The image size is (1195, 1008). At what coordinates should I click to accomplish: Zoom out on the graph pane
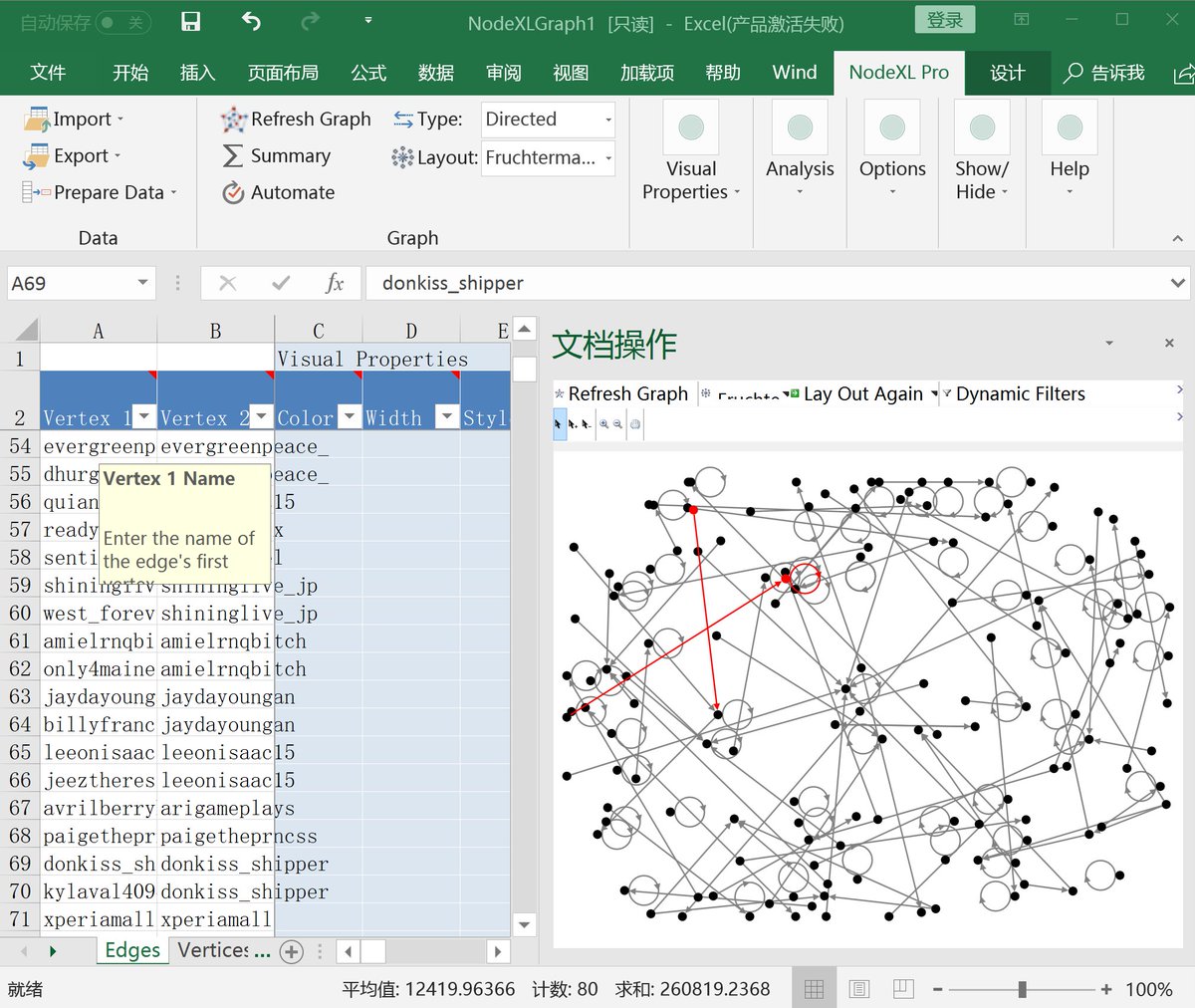point(618,424)
